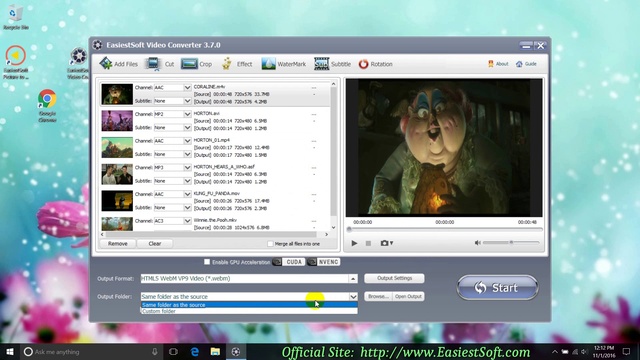Screen dimensions: 640x360
Task: Collapse the Output Folder dropdown arrow
Action: 353,297
